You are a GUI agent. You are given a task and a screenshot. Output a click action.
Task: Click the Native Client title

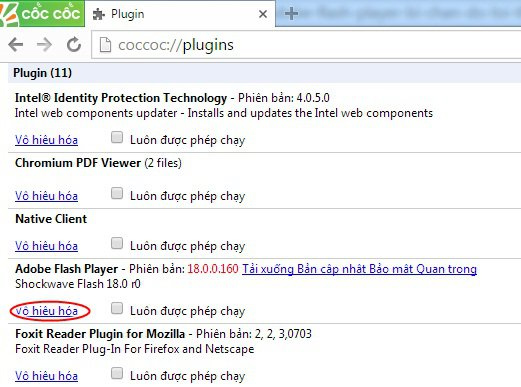(x=51, y=219)
